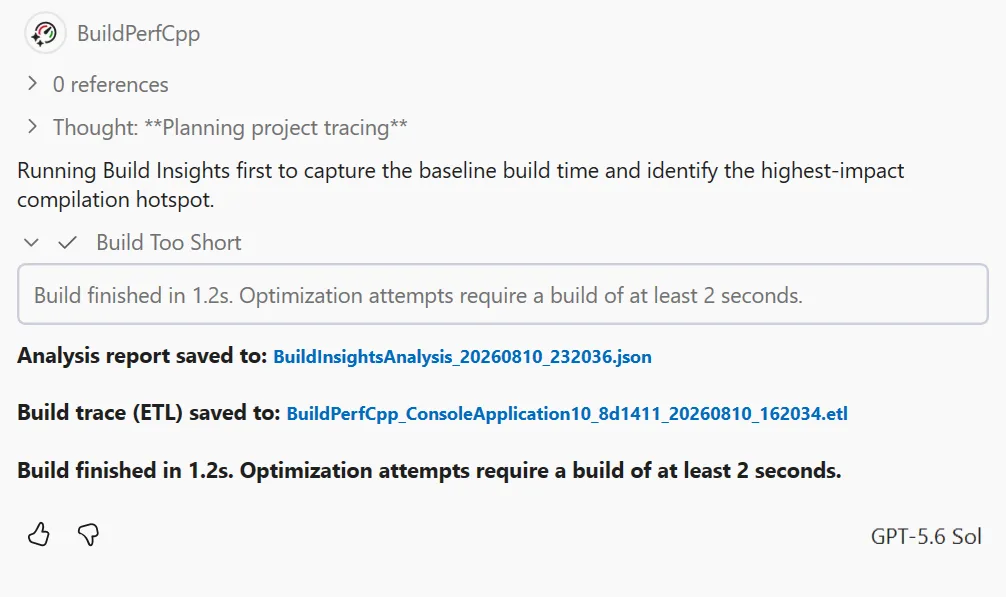This screenshot has width=1006, height=597.
Task: Click the checkmark beside Build Too Short
Action: tap(67, 242)
